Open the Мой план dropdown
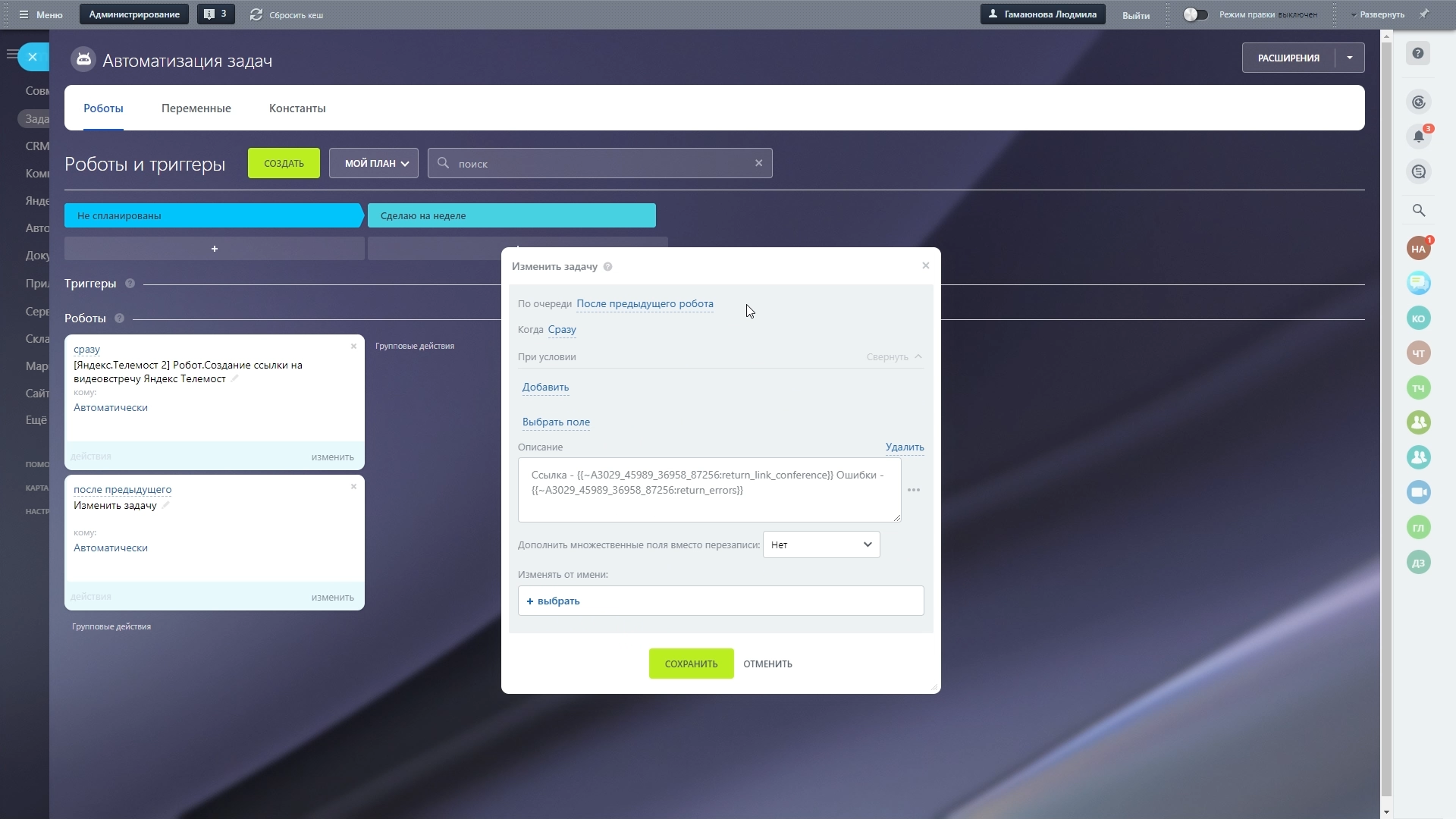The height and width of the screenshot is (819, 1456). (374, 163)
